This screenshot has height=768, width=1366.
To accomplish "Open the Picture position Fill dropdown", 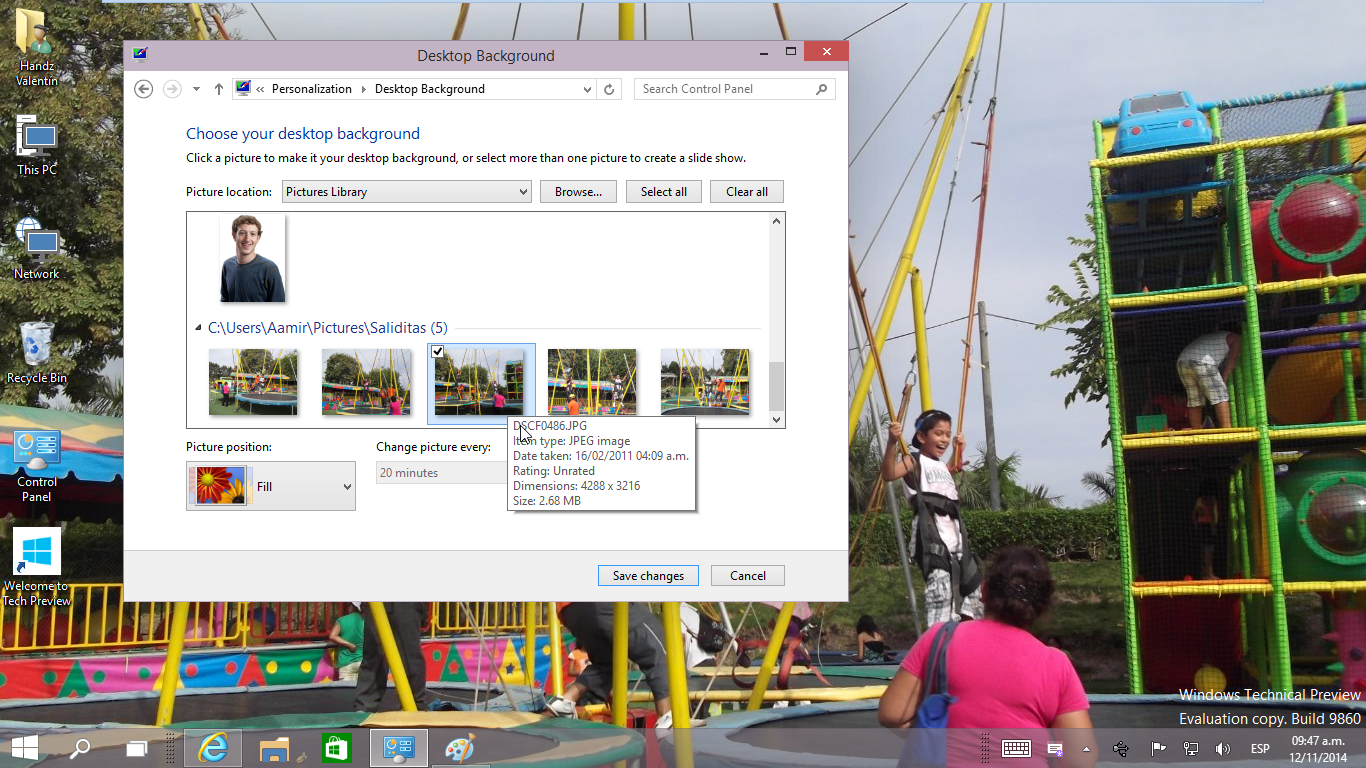I will click(x=271, y=487).
